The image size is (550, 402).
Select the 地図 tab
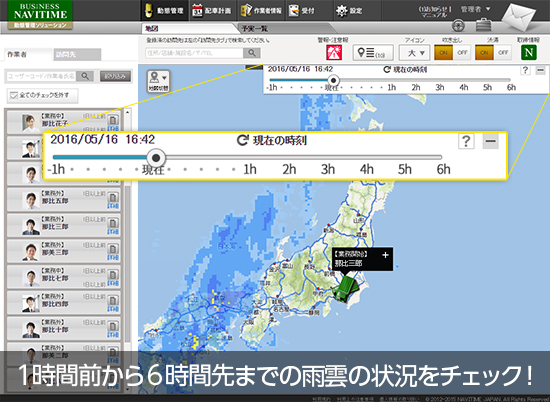pos(152,28)
